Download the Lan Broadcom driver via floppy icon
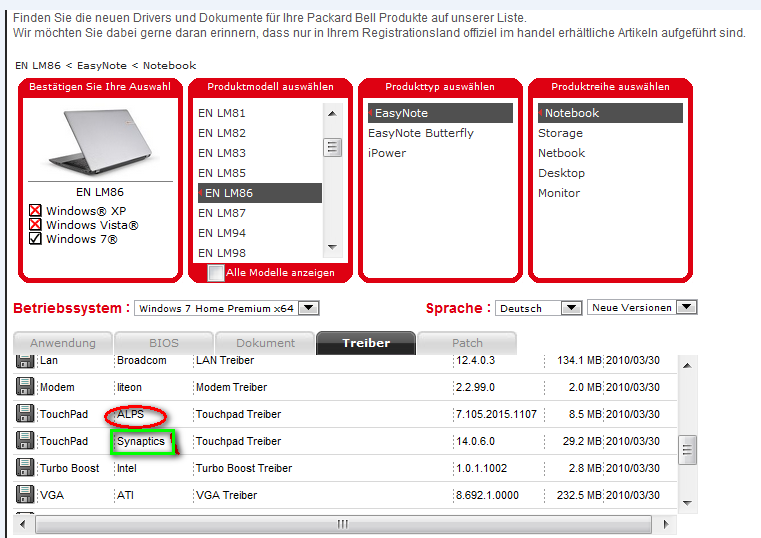Screen dimensions: 761x538 click(x=25, y=361)
